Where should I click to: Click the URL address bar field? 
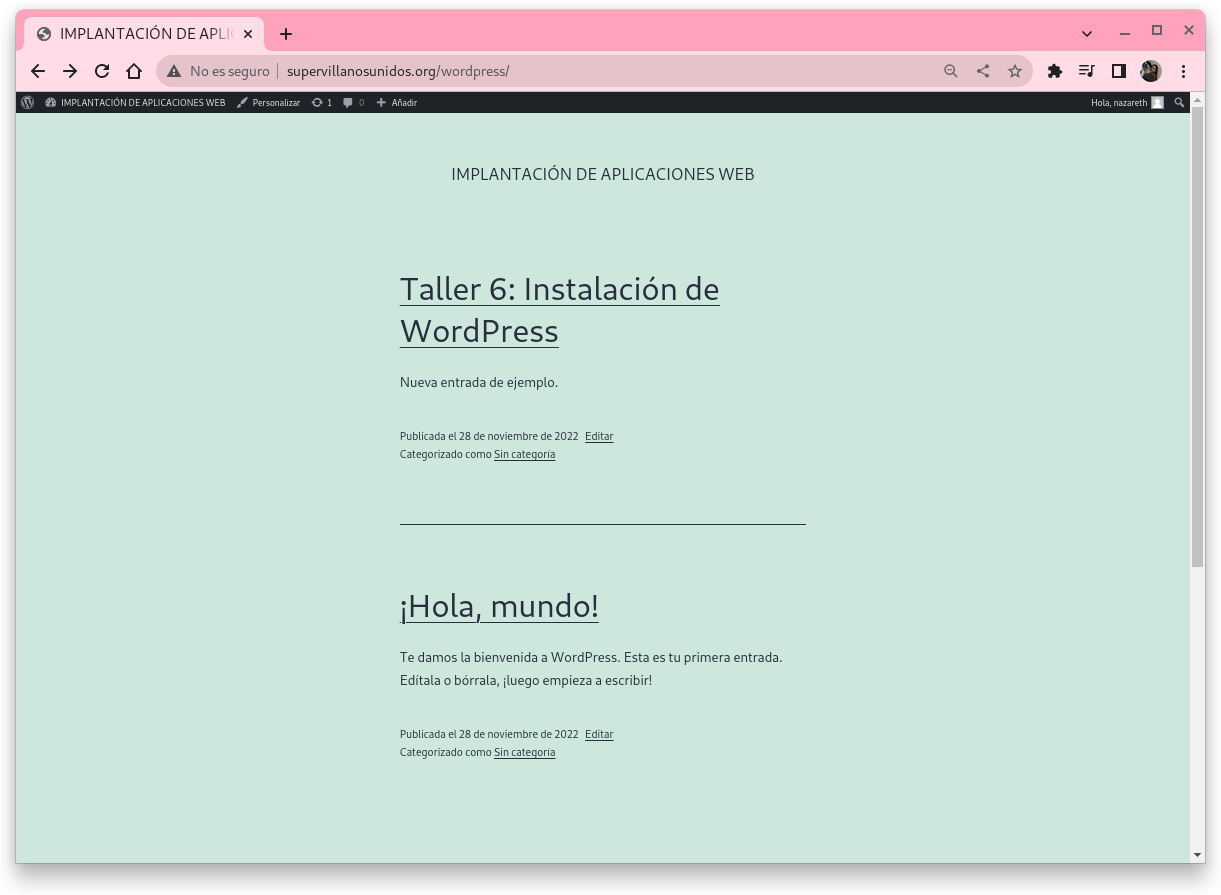point(600,71)
